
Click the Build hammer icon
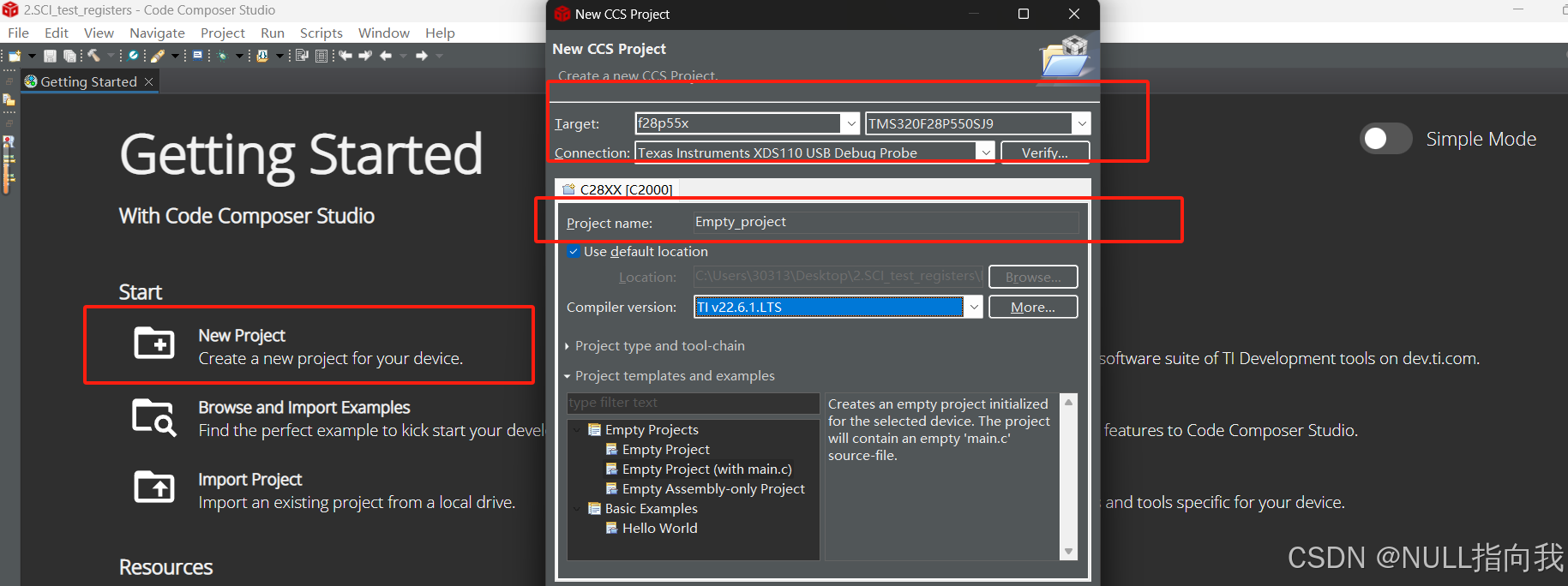pos(93,56)
